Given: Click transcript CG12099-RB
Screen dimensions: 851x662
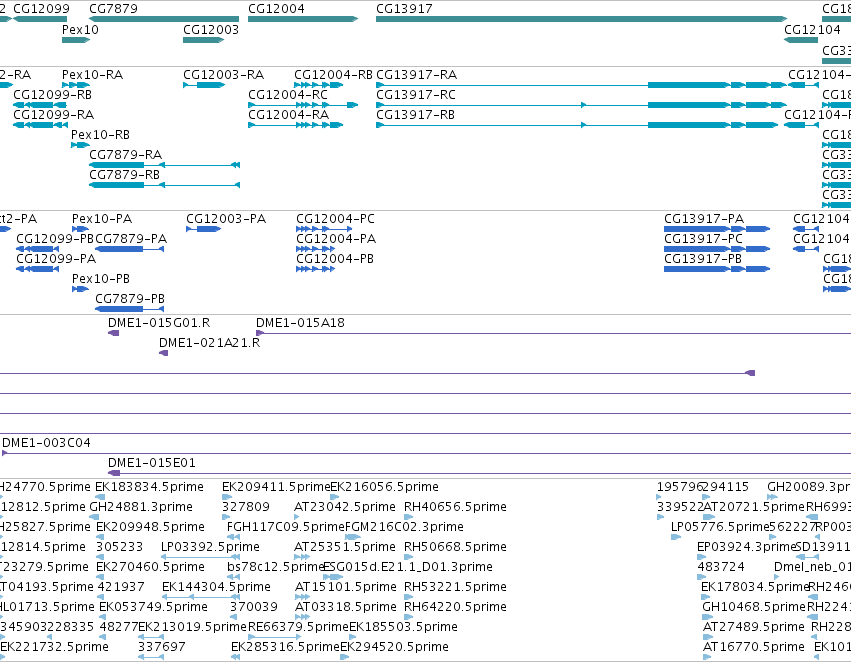Looking at the screenshot, I should (x=40, y=105).
